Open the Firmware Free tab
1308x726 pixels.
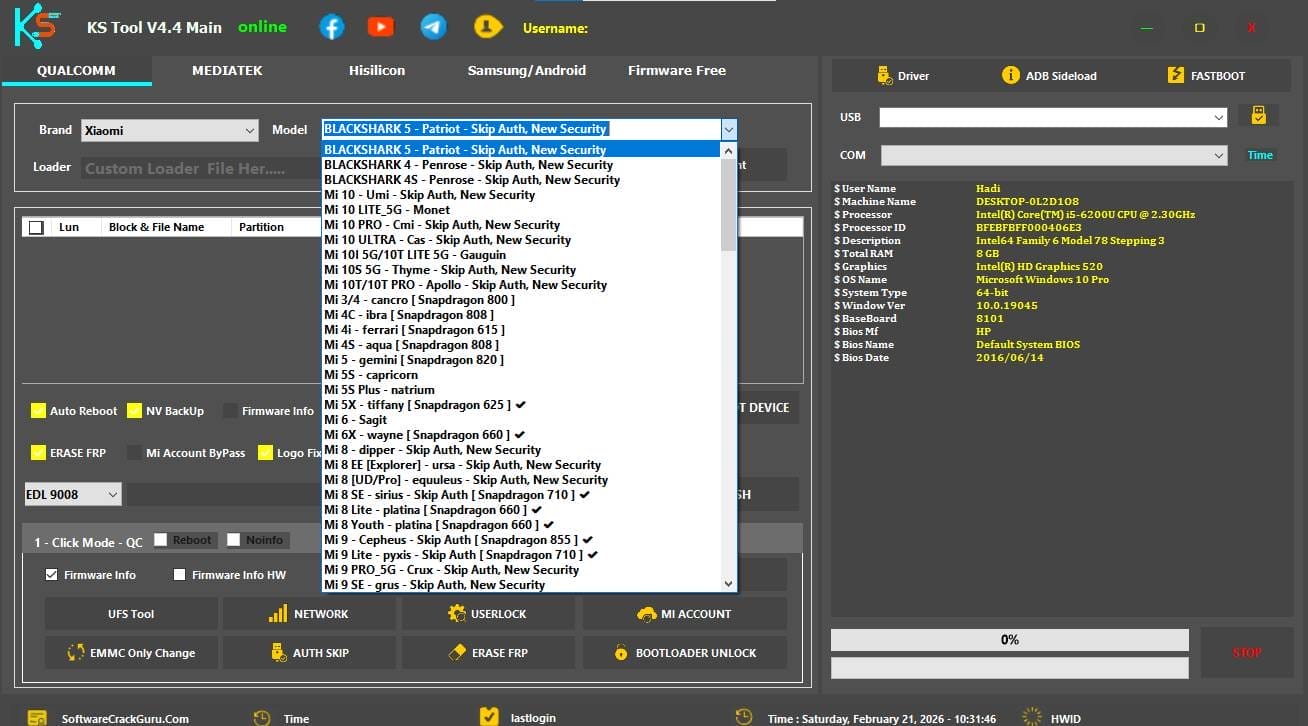[676, 70]
